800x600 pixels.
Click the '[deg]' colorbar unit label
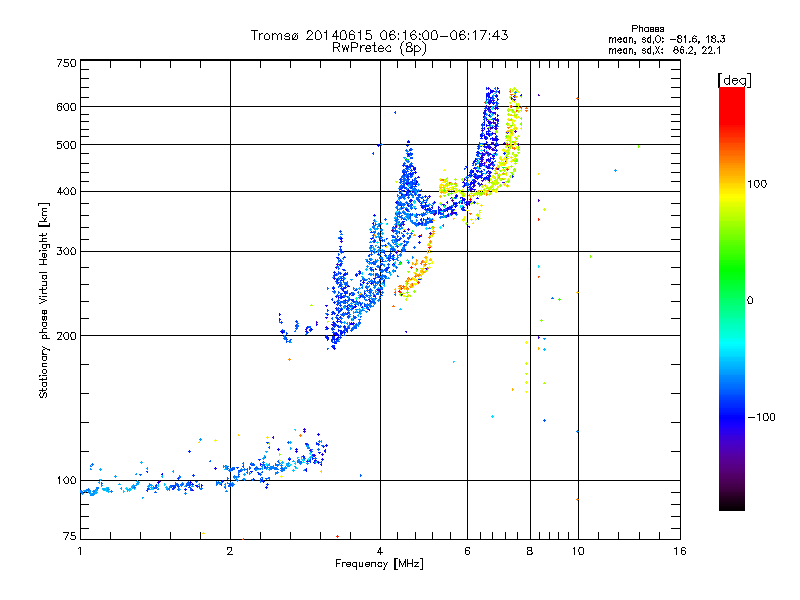click(x=734, y=80)
